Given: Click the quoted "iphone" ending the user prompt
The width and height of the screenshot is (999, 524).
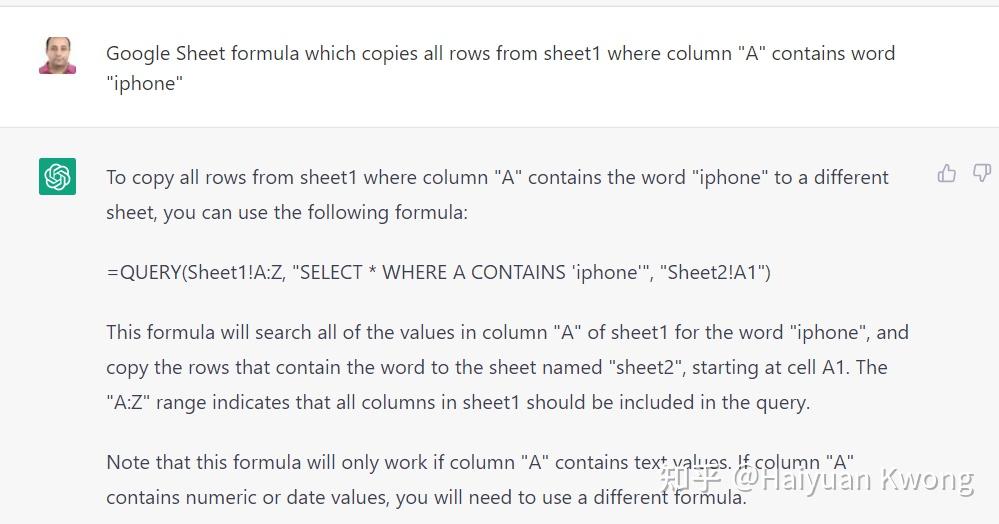Looking at the screenshot, I should (145, 84).
